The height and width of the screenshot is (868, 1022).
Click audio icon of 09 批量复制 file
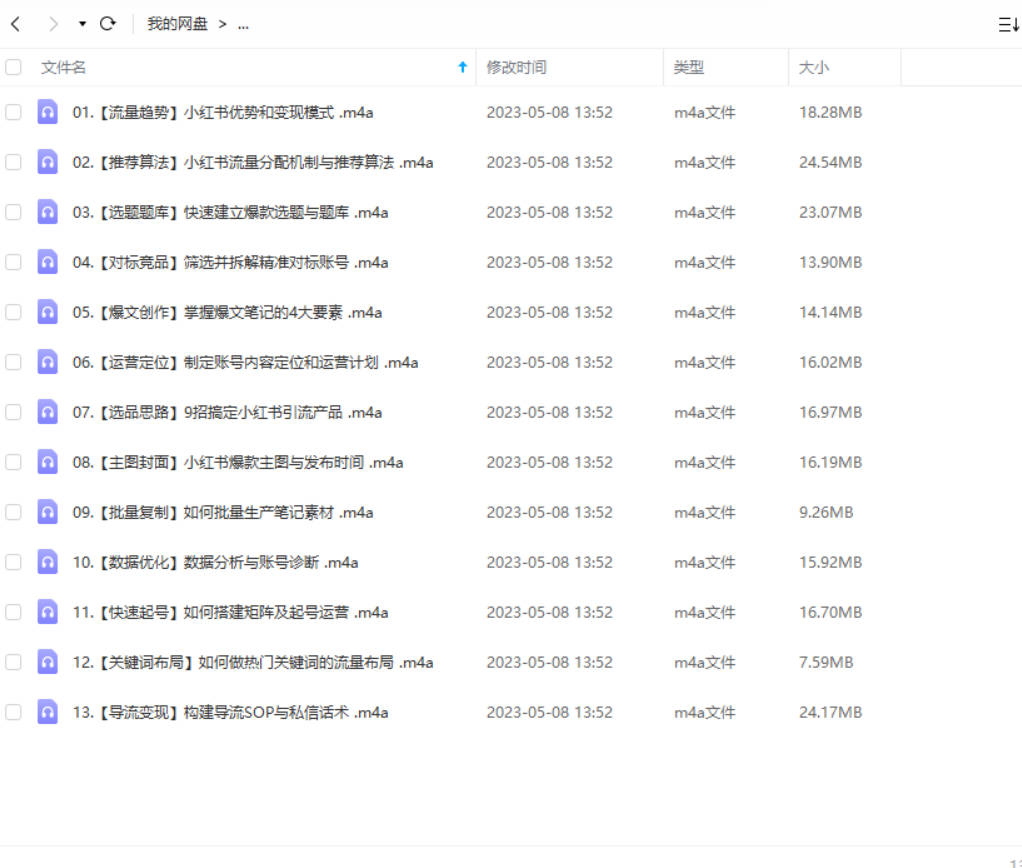(47, 512)
